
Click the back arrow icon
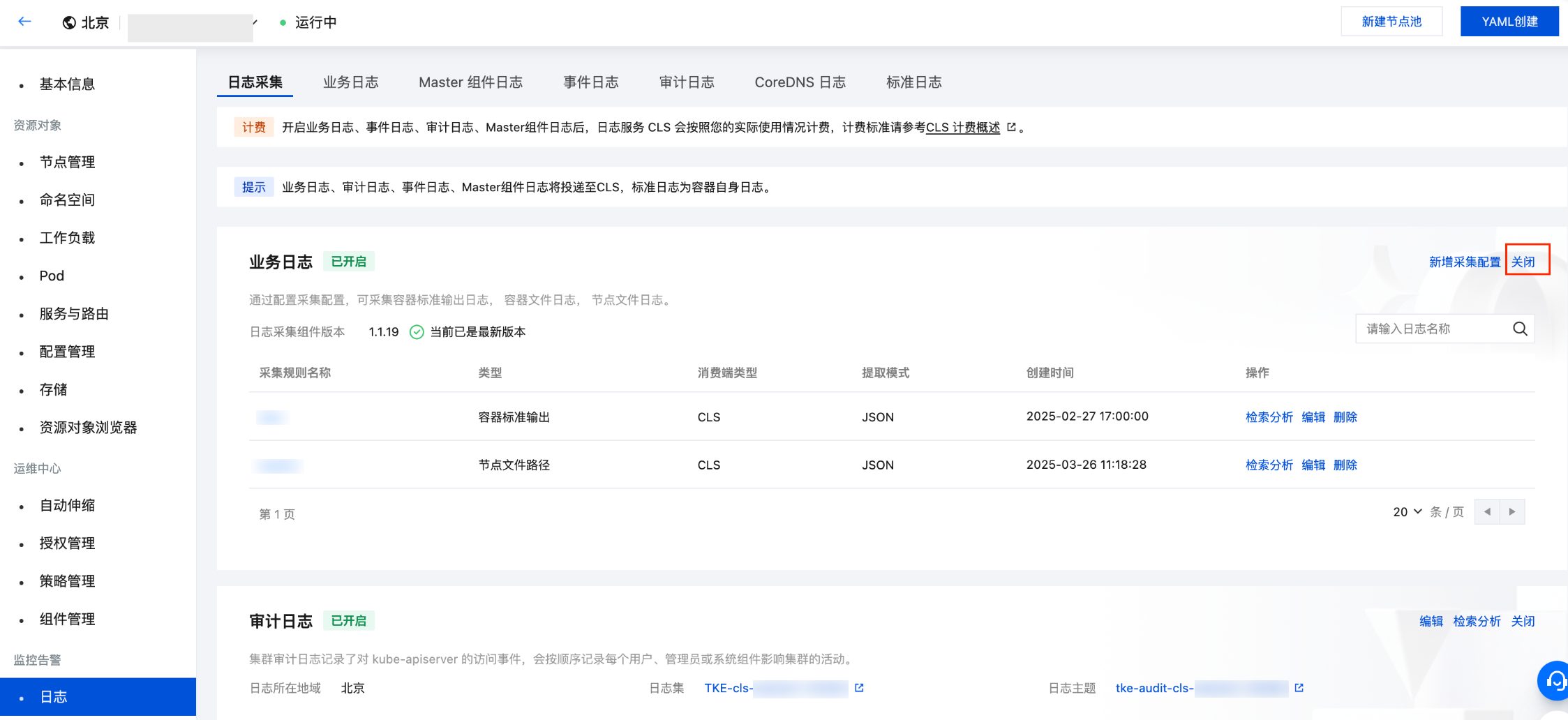[x=24, y=22]
